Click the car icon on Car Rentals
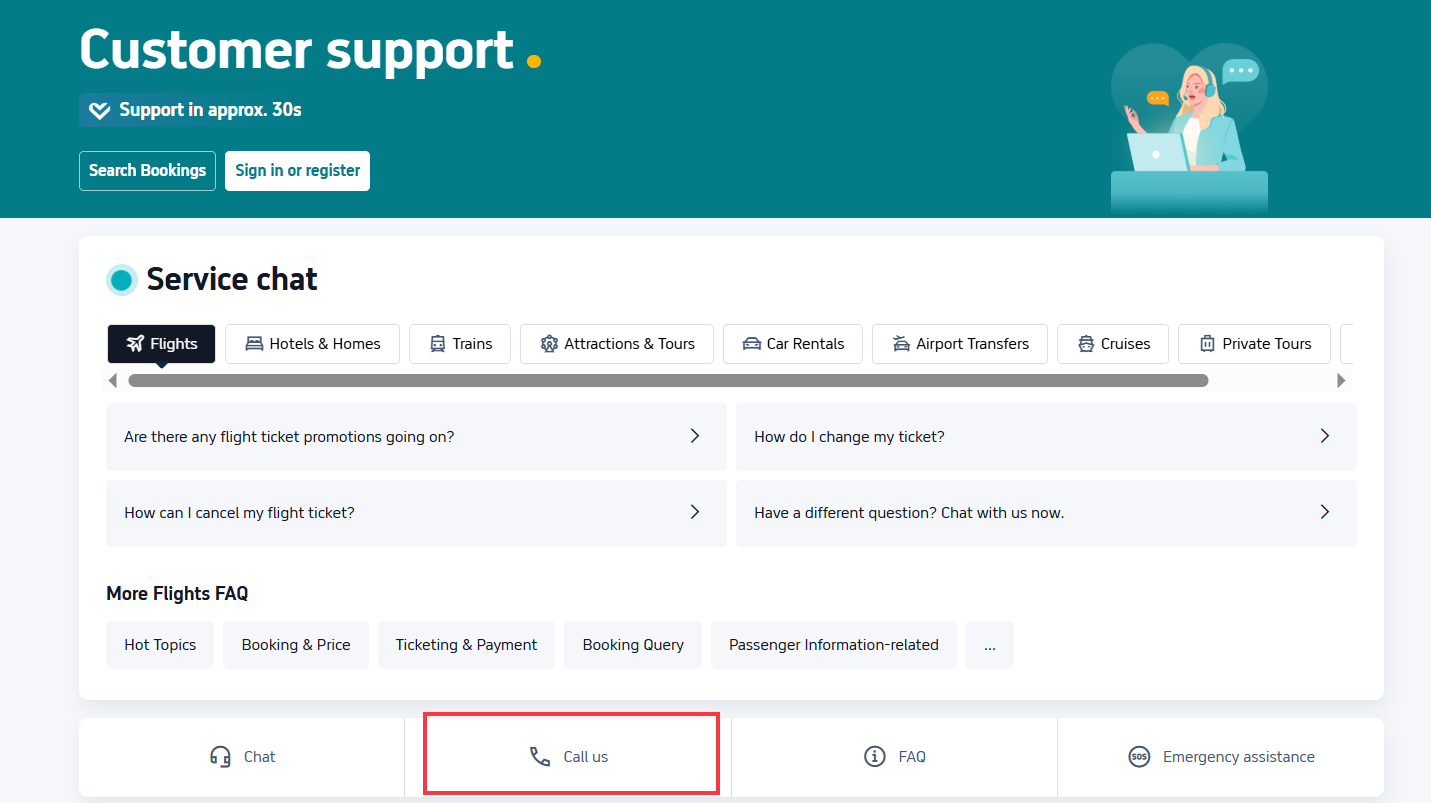Viewport: 1431px width, 803px height. click(x=752, y=343)
